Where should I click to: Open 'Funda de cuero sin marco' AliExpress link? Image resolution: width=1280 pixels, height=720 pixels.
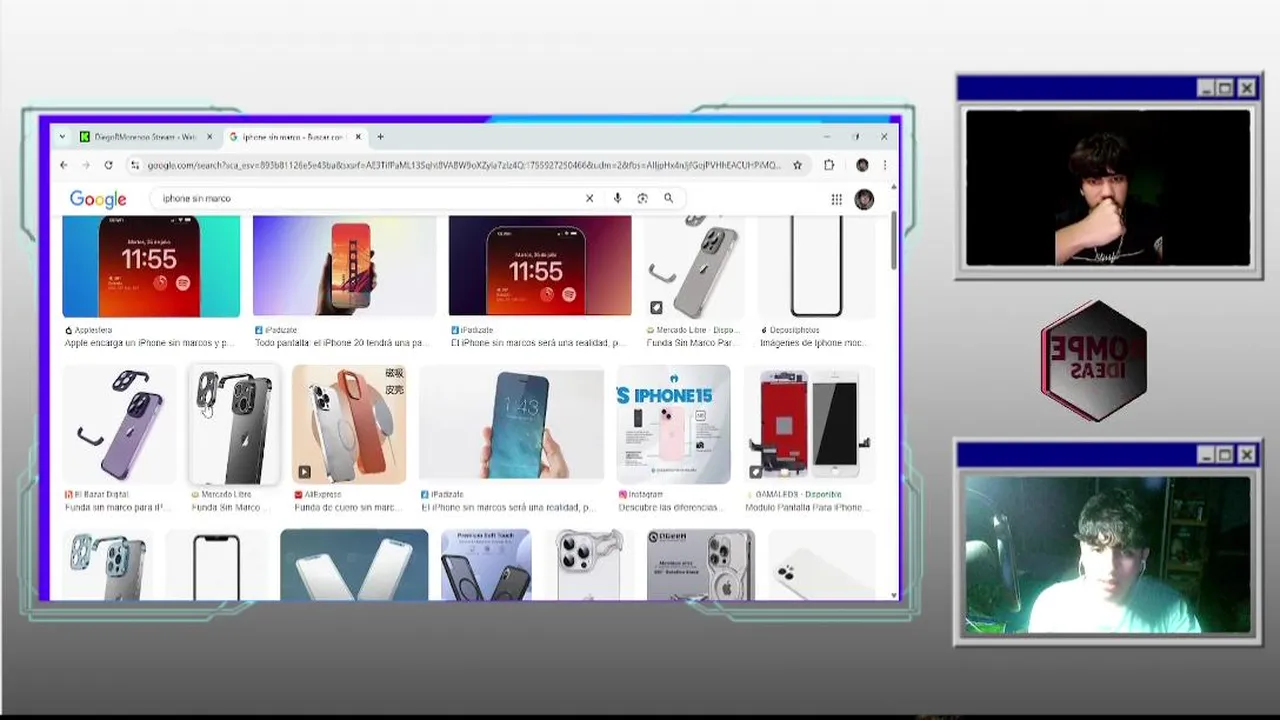(347, 507)
